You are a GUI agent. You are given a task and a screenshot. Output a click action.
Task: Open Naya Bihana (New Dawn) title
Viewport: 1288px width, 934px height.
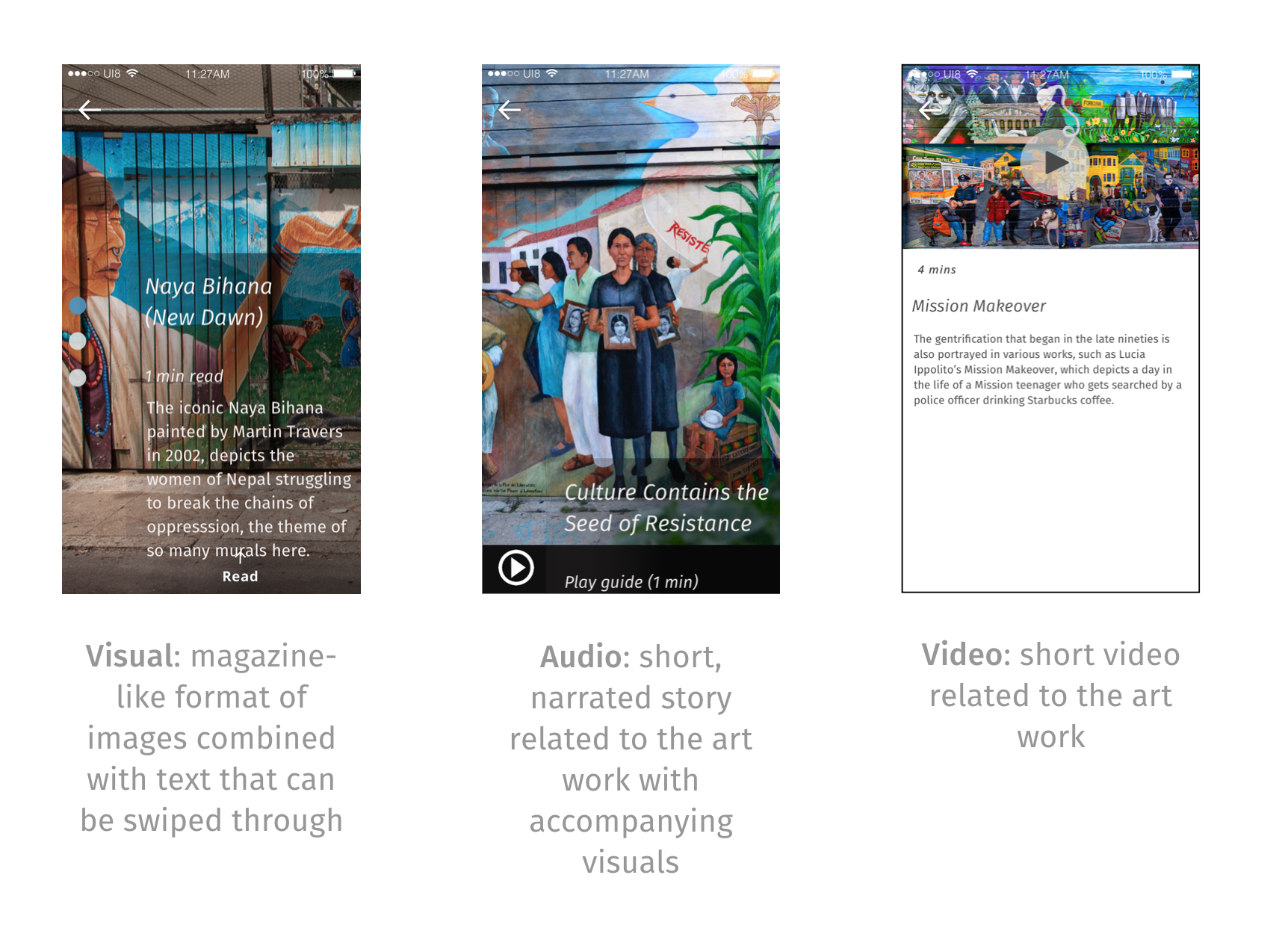(208, 302)
